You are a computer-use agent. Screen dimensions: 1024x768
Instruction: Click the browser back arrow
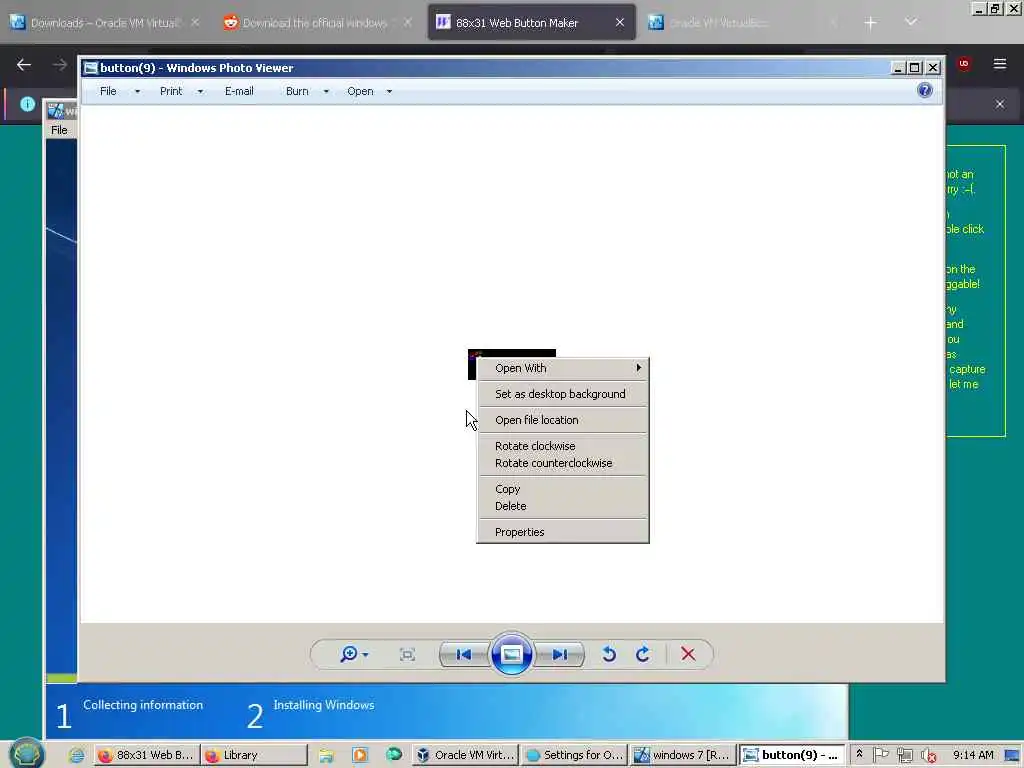(24, 64)
